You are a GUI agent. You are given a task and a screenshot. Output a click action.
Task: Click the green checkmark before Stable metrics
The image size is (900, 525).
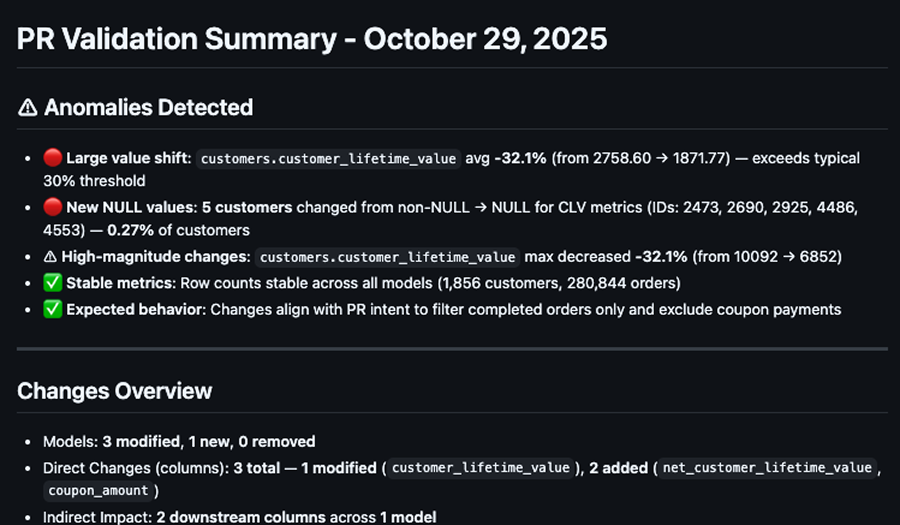(53, 283)
